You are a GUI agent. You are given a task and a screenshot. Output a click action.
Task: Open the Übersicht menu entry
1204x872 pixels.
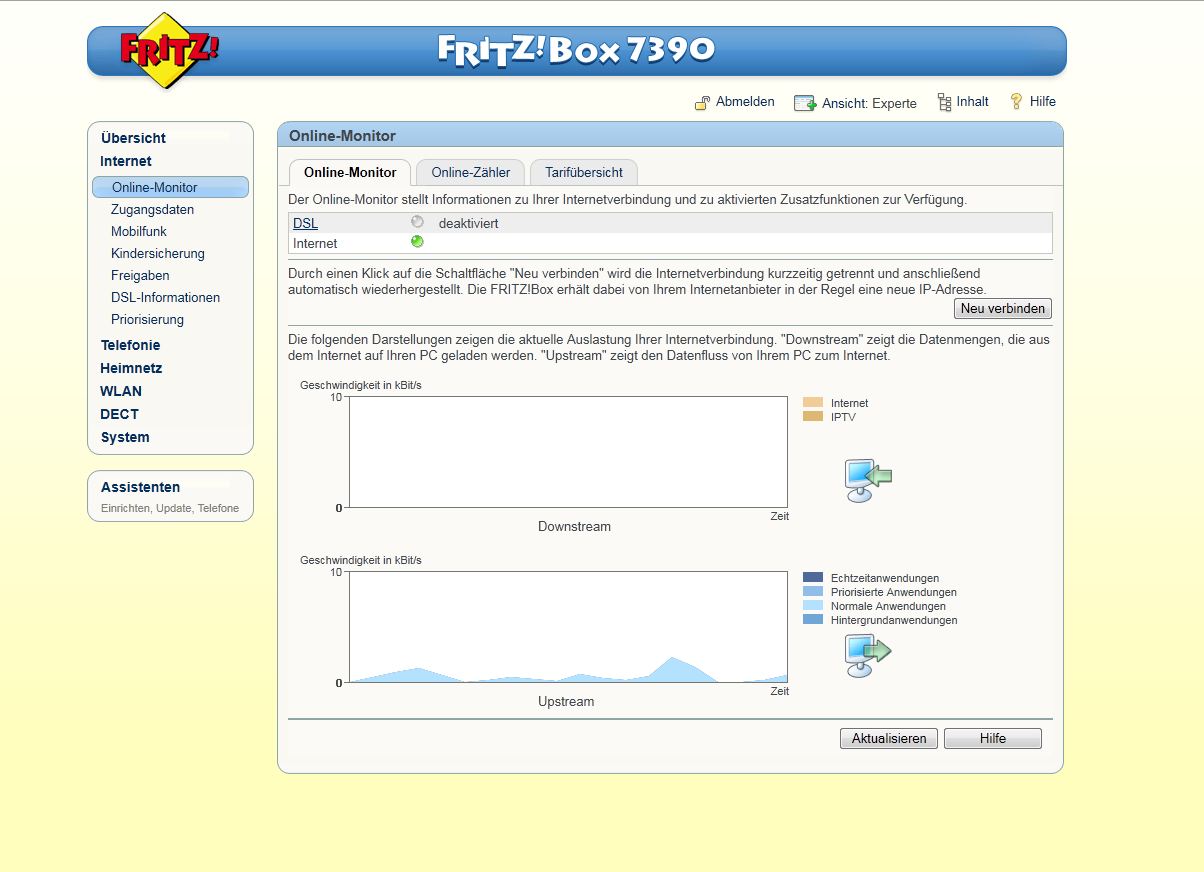pos(133,138)
